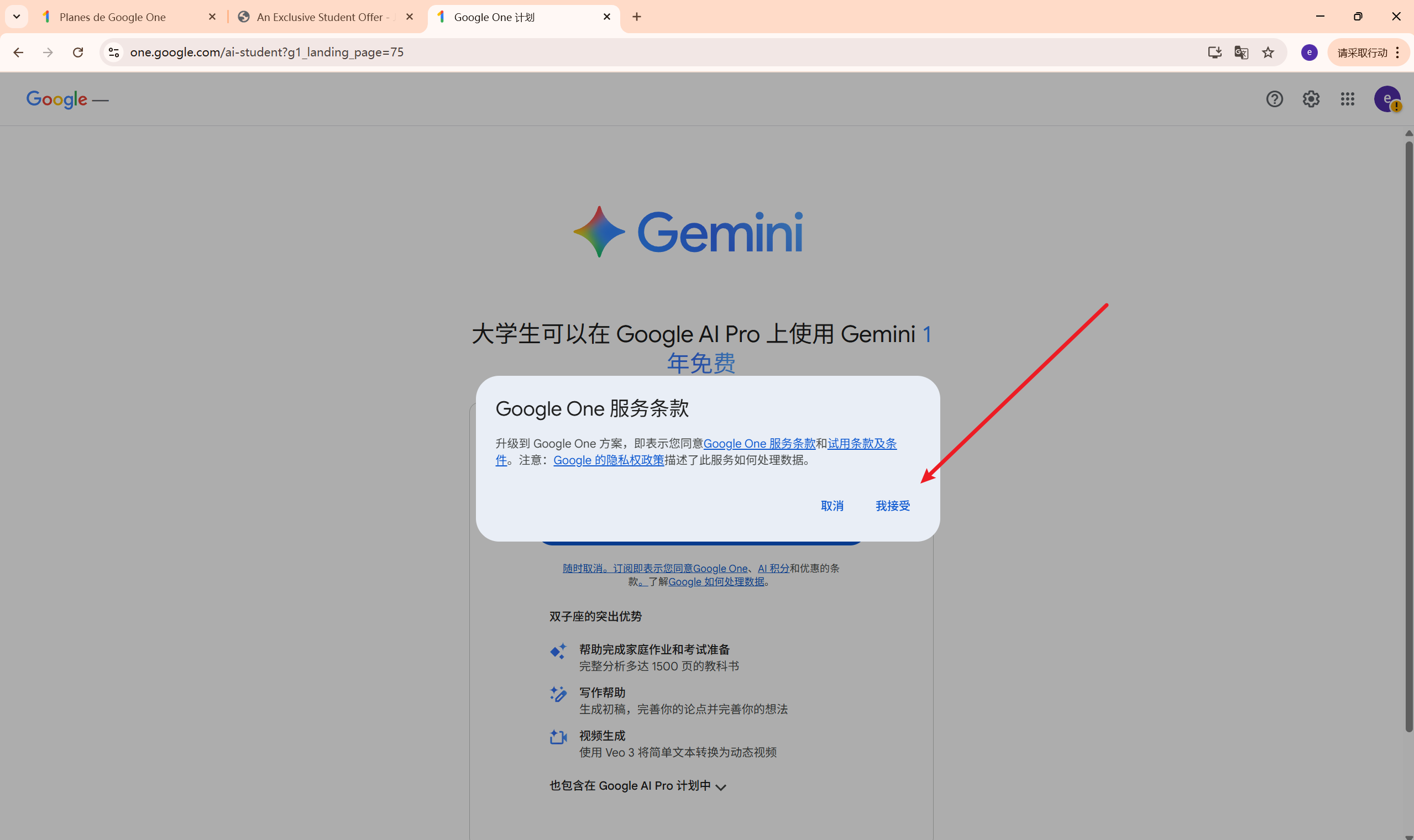Open the Google help icon
Screen dimensions: 1414x840
pos(1274,99)
